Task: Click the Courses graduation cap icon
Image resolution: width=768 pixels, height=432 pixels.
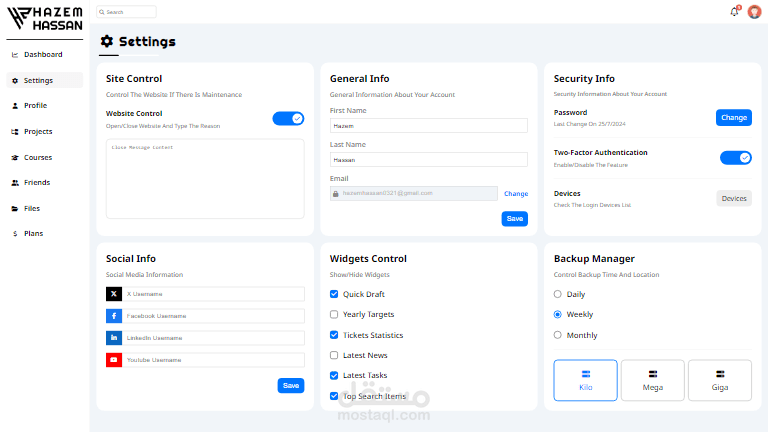Action: point(15,158)
